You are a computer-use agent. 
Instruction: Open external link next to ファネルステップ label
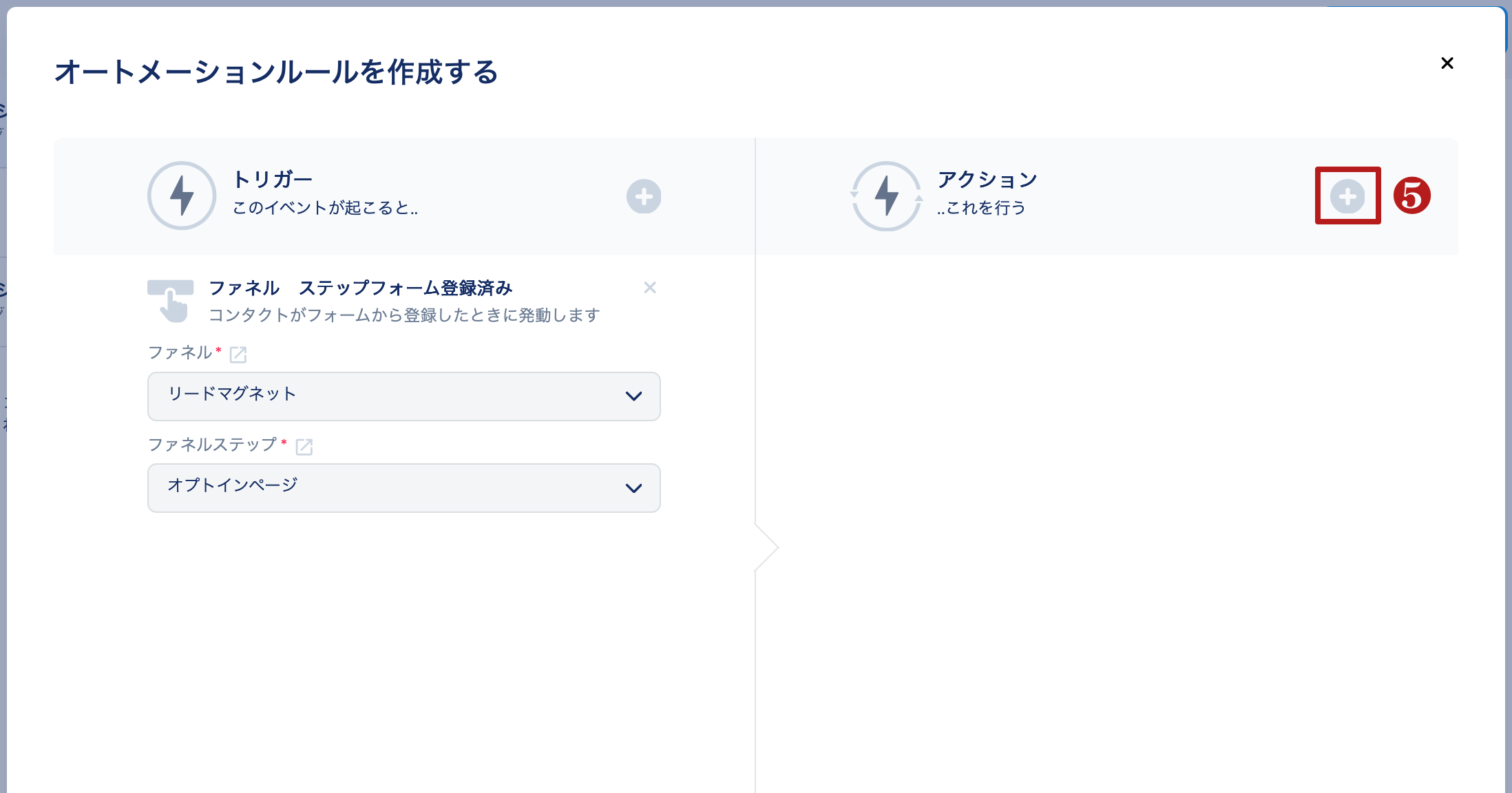coord(304,447)
